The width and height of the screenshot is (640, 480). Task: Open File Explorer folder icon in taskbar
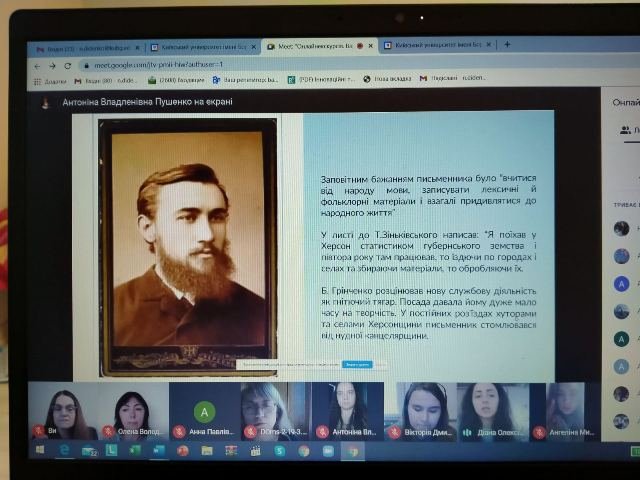point(207,451)
